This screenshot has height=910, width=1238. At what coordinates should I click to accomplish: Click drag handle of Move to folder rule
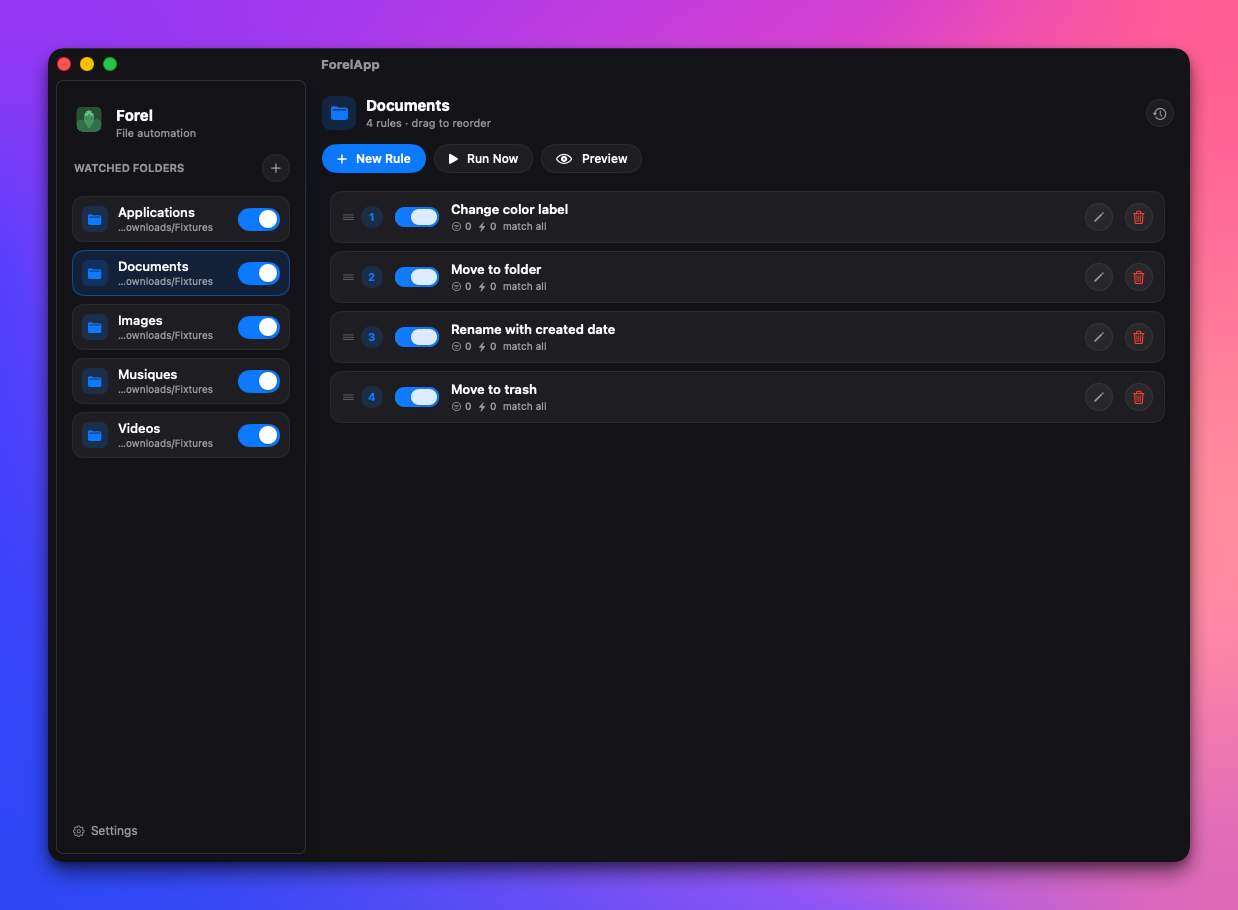click(348, 277)
